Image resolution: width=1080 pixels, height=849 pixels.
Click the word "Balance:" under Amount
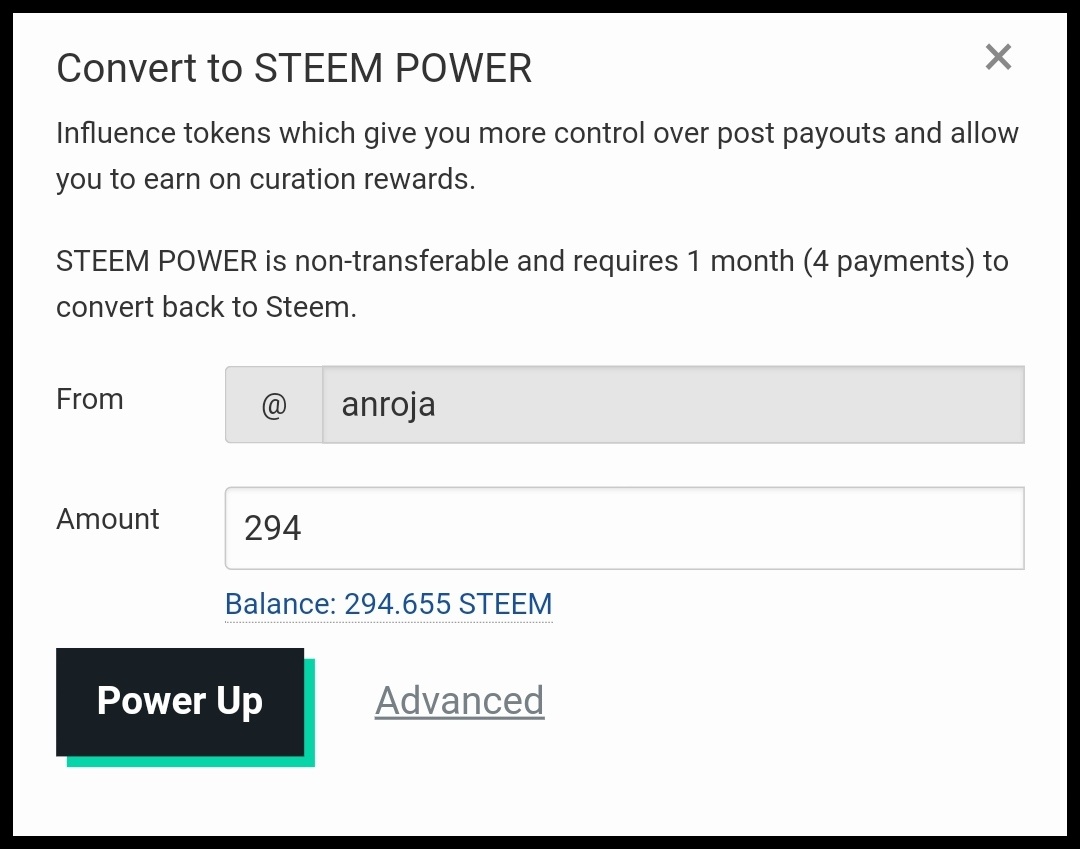point(280,604)
